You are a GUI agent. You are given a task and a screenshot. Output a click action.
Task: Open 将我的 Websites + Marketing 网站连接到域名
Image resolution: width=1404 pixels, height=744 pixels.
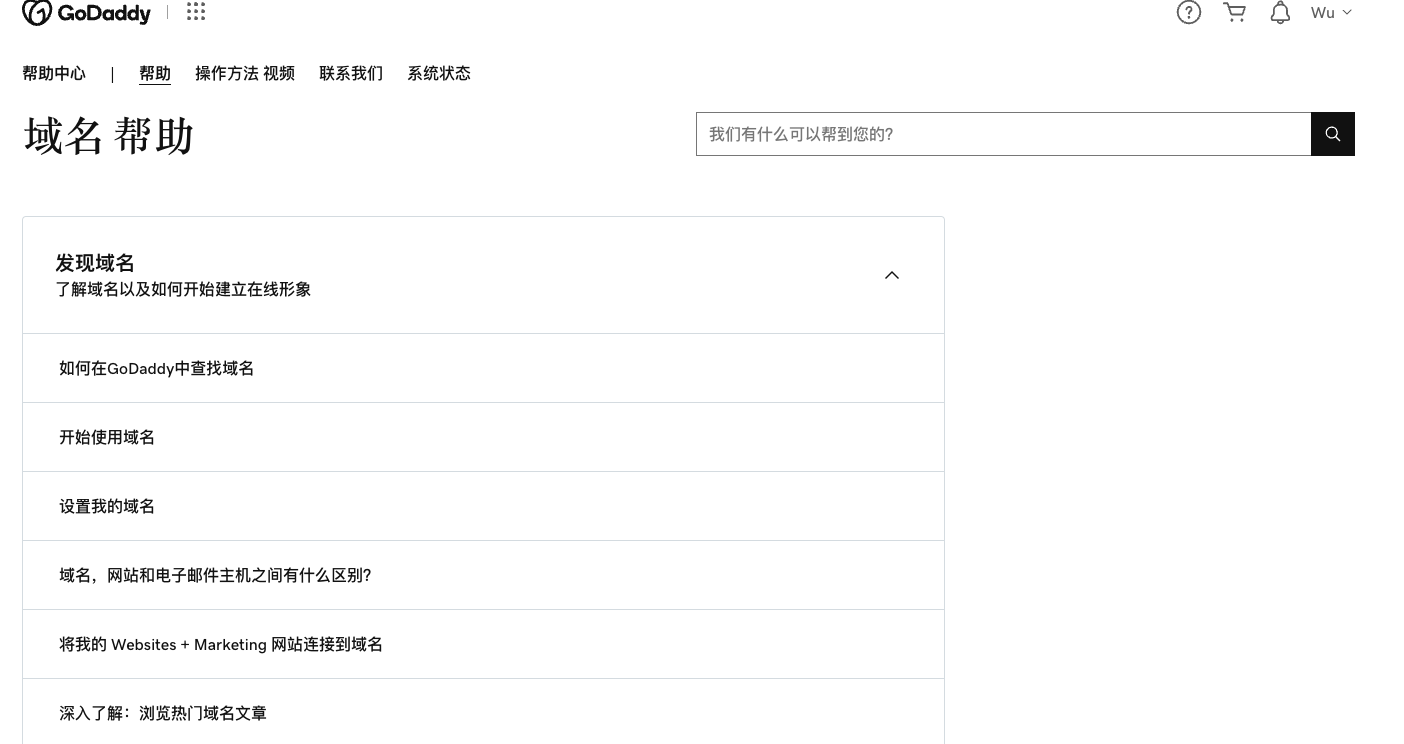click(x=221, y=644)
